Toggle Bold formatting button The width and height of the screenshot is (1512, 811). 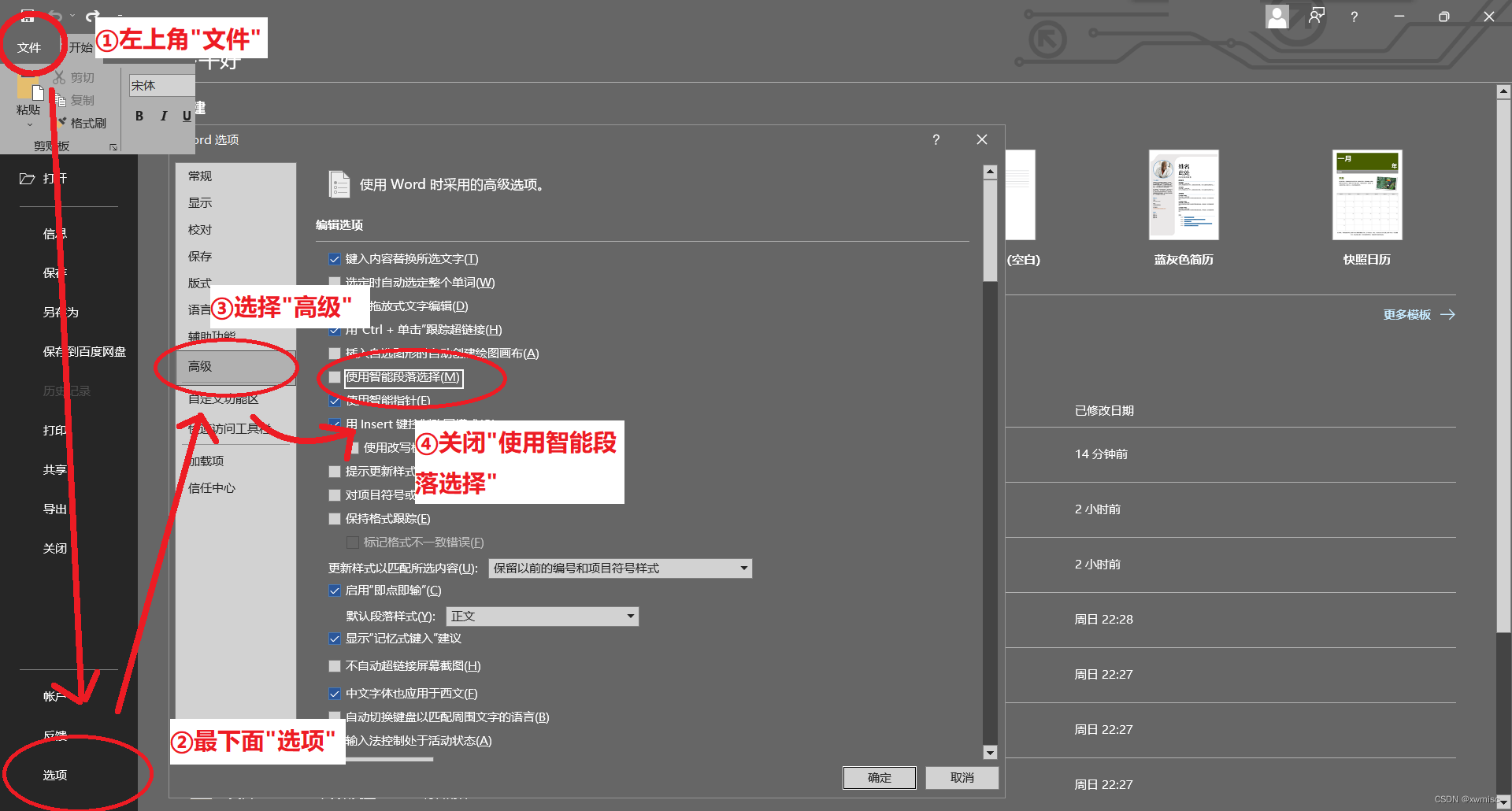(x=139, y=116)
